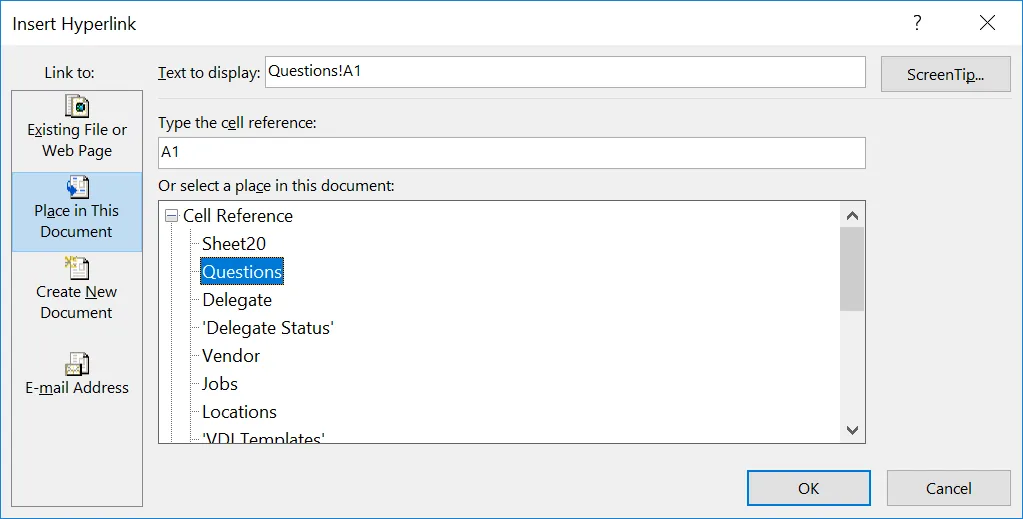This screenshot has width=1023, height=519.
Task: Pick the Vendor sheet
Action: tap(231, 356)
